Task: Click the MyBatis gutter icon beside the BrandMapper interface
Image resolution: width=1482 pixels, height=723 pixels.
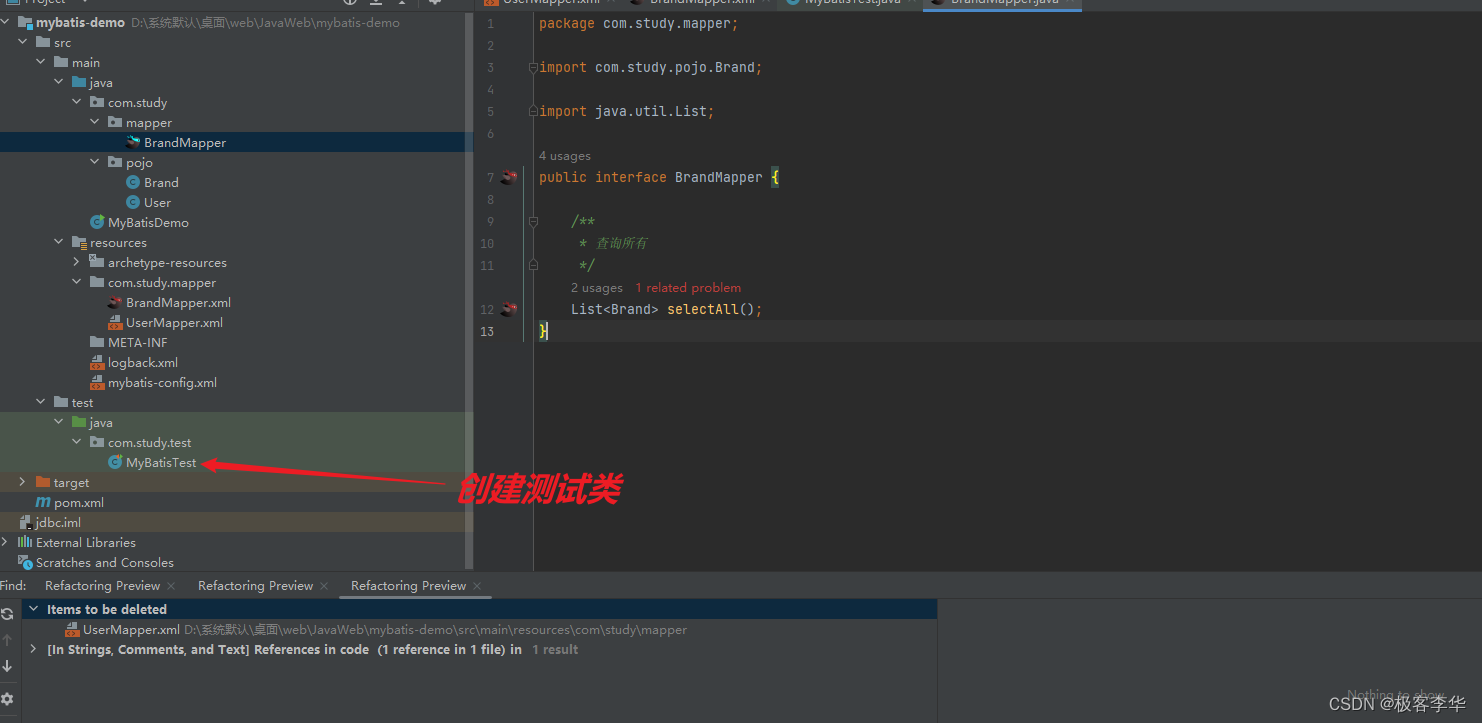Action: click(x=509, y=177)
